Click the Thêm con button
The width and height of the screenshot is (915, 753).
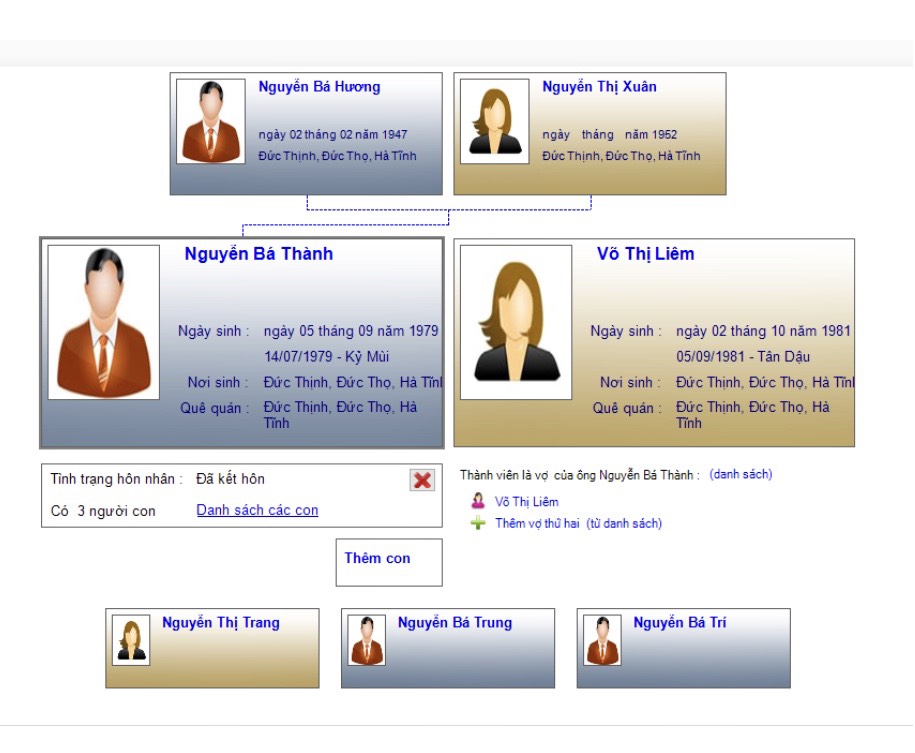pyautogui.click(x=389, y=562)
